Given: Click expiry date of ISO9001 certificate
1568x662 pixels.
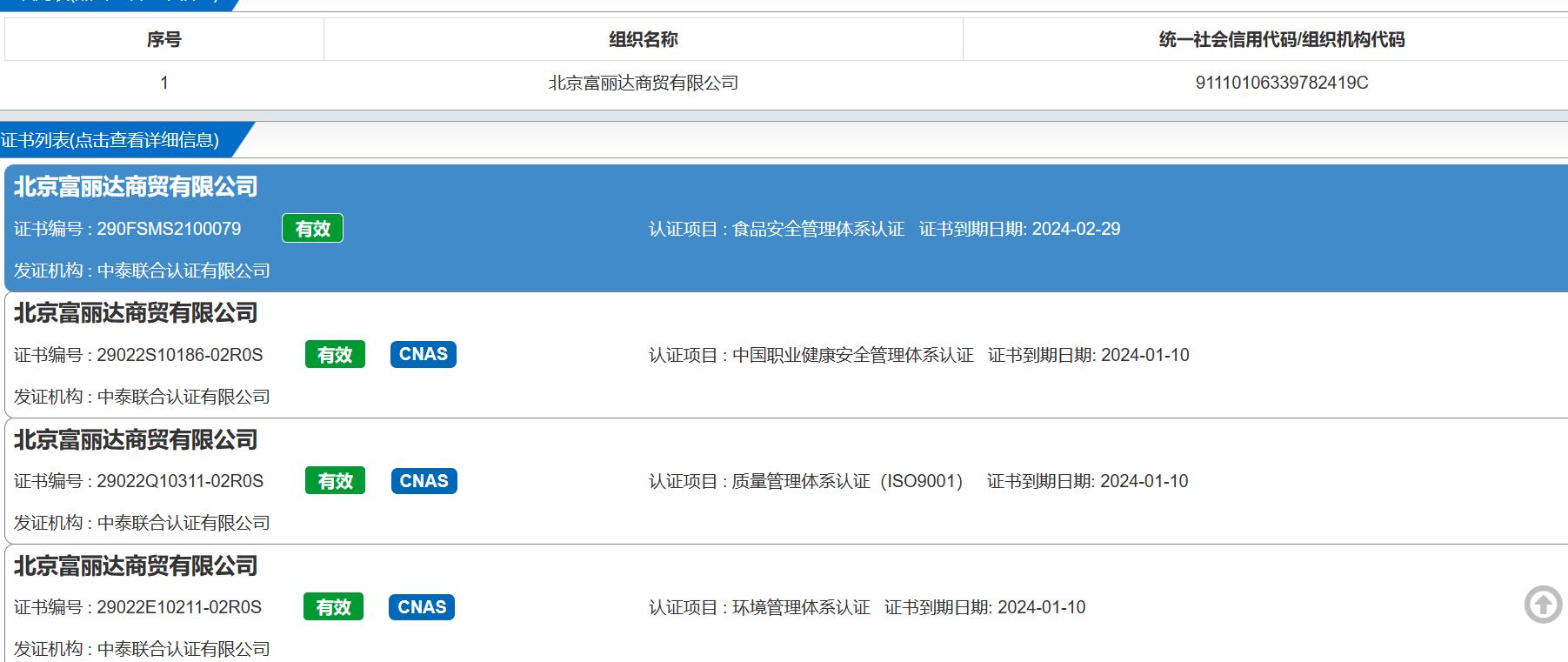Looking at the screenshot, I should click(x=1144, y=481).
